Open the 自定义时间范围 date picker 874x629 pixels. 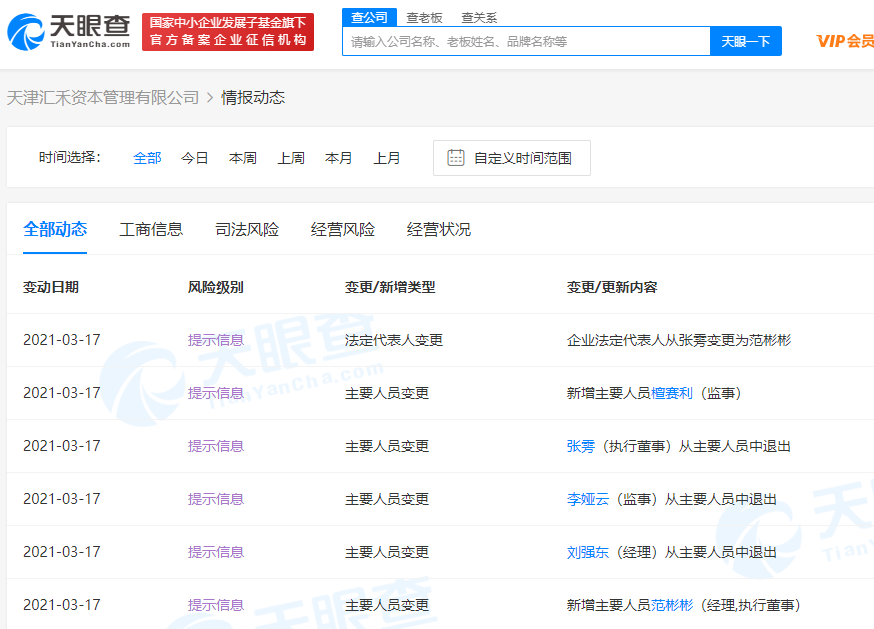point(522,158)
